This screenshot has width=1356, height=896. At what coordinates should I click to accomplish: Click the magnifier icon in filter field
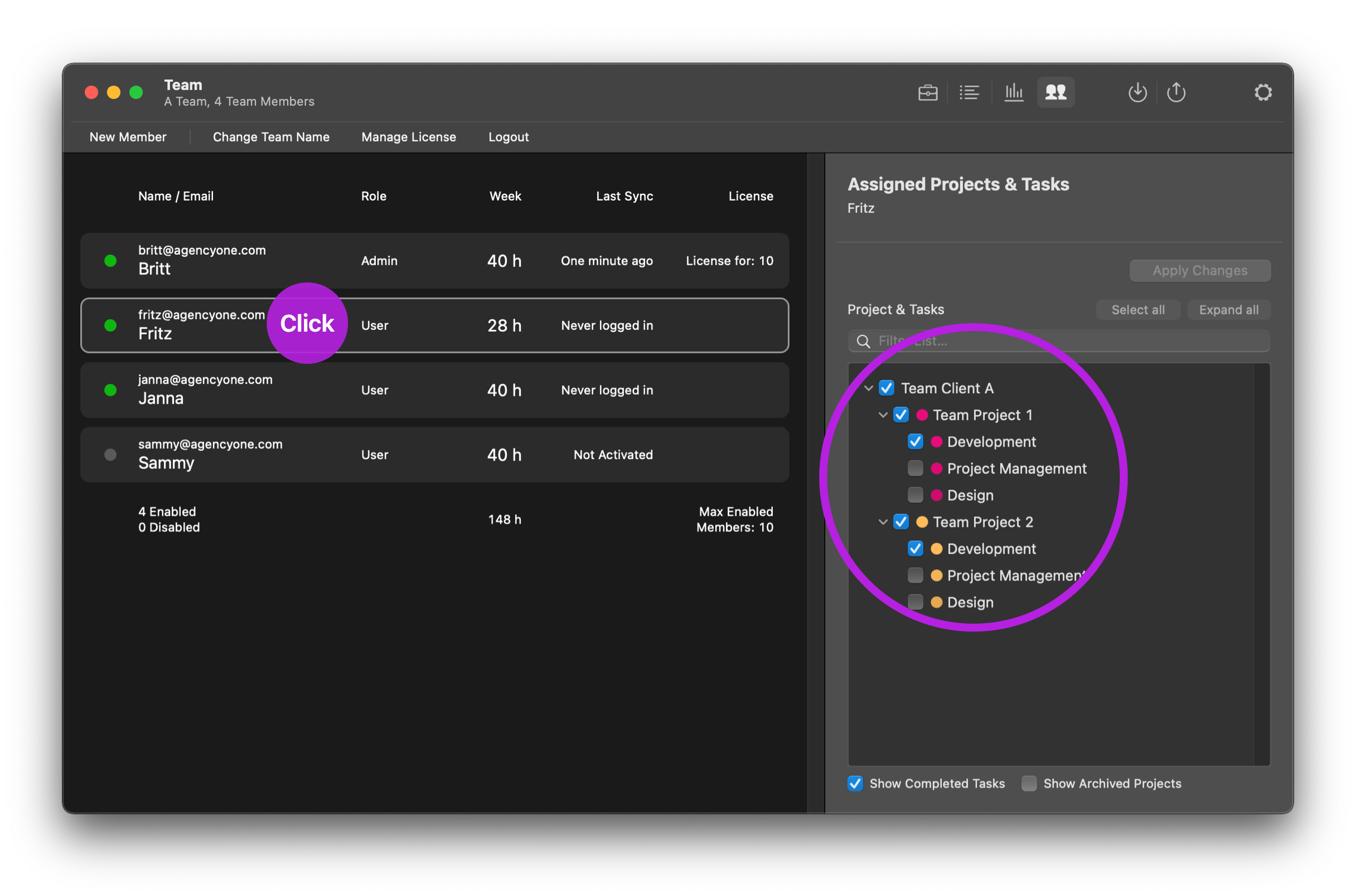click(x=863, y=341)
